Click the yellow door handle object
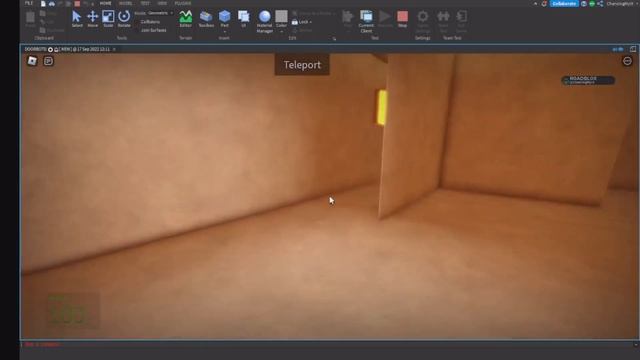The height and width of the screenshot is (360, 640). click(x=382, y=107)
